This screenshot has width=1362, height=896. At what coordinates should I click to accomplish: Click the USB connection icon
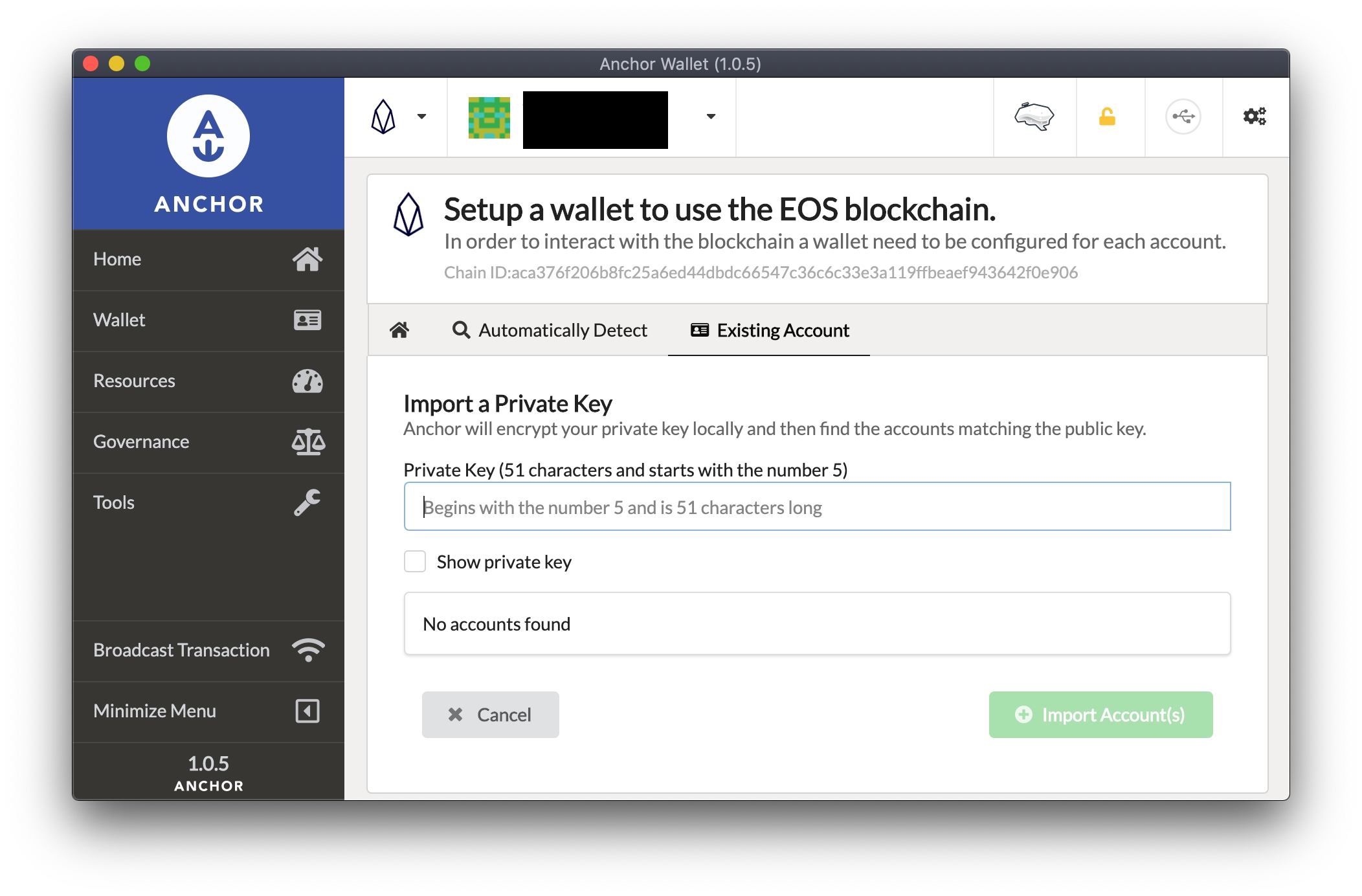(x=1183, y=117)
